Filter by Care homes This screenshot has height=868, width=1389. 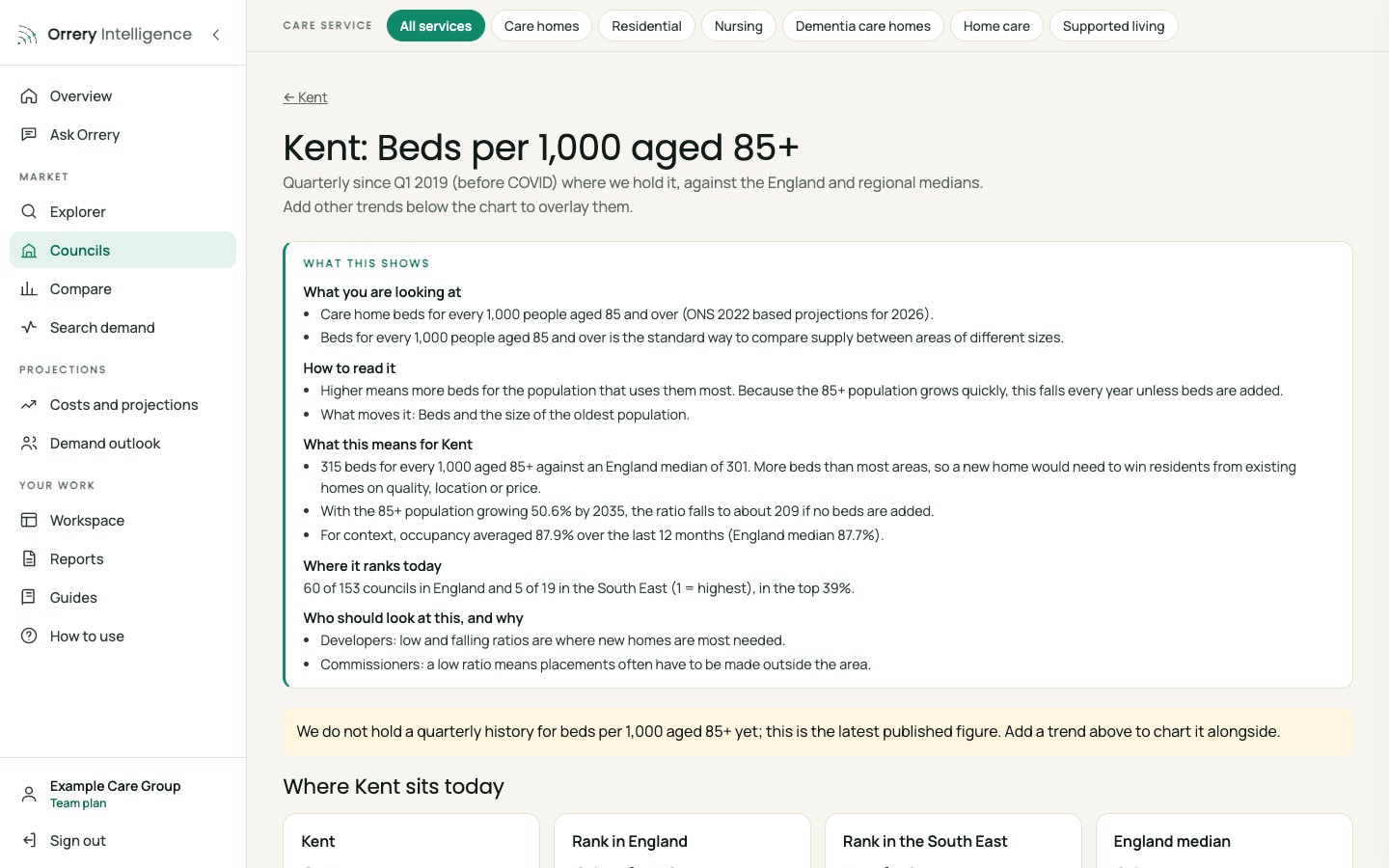(541, 26)
